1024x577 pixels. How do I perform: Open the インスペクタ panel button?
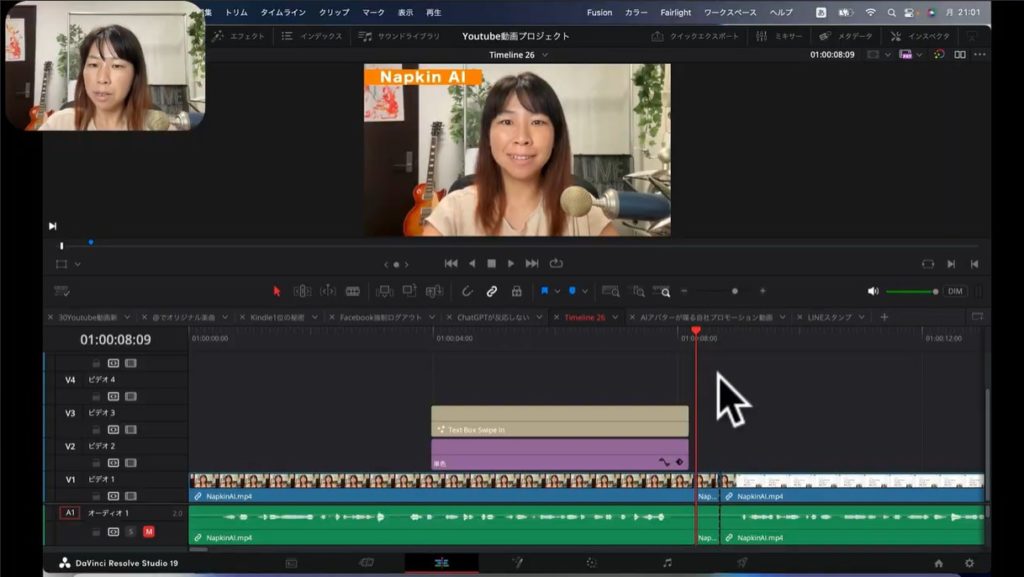pyautogui.click(x=920, y=36)
